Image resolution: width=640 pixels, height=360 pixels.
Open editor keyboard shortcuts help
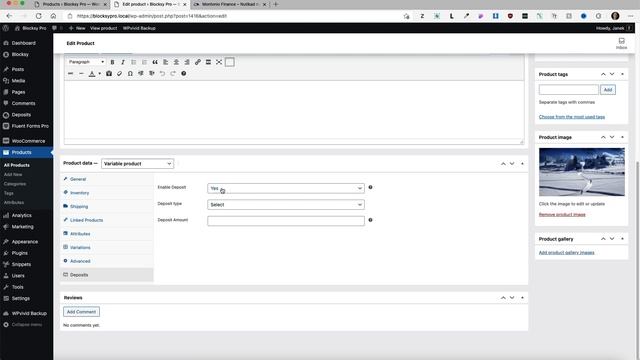184,73
